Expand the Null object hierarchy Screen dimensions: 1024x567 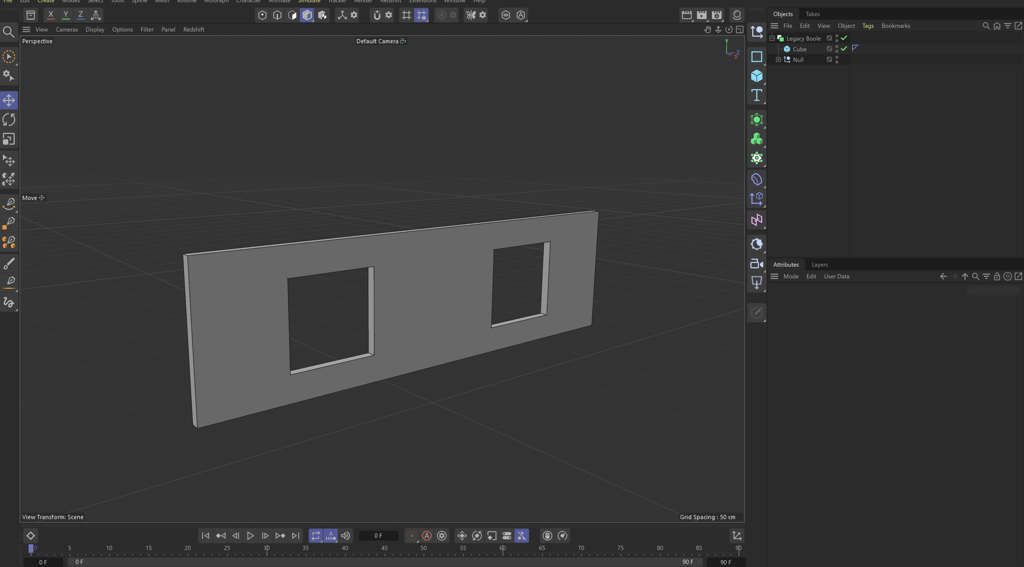(778, 60)
